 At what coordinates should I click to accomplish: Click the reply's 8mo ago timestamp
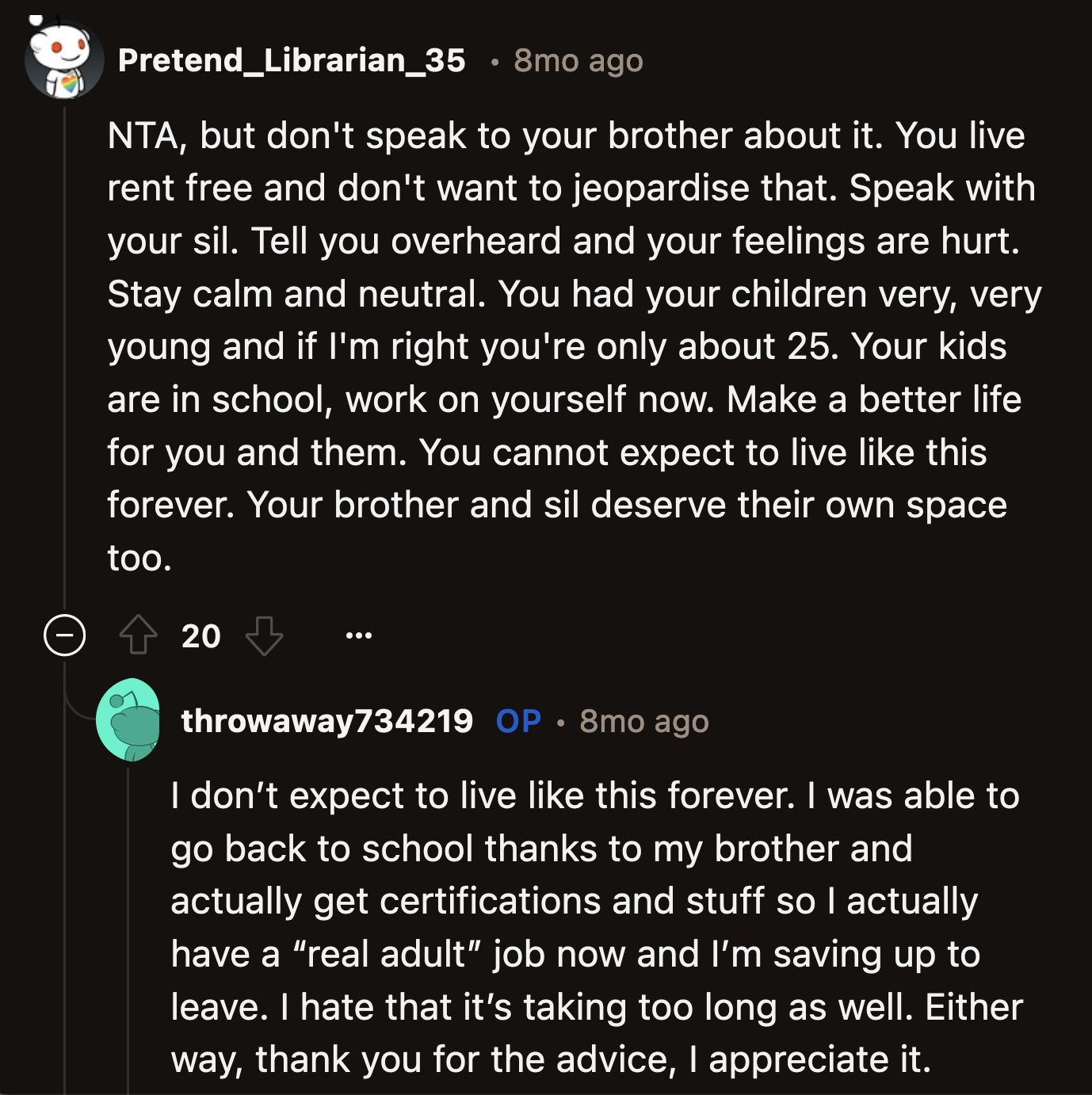[x=645, y=721]
